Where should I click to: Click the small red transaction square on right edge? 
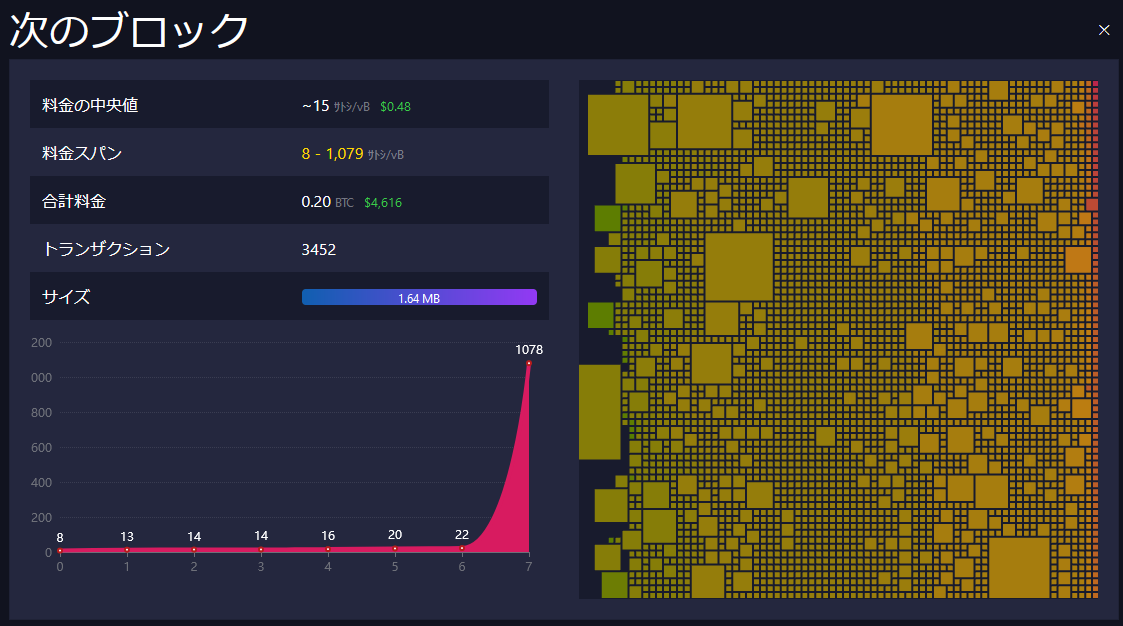click(x=1092, y=204)
